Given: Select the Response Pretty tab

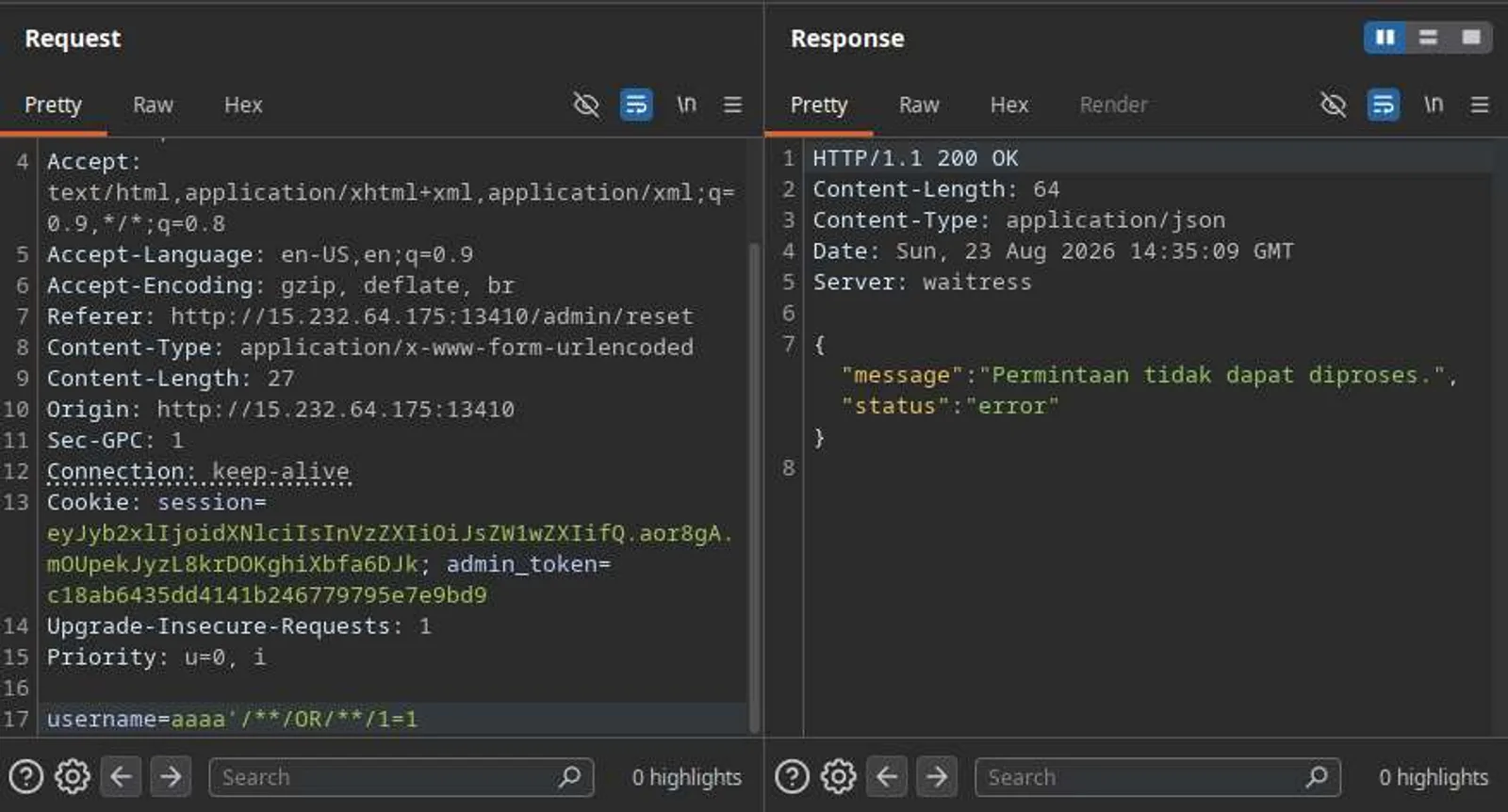Looking at the screenshot, I should tap(819, 106).
